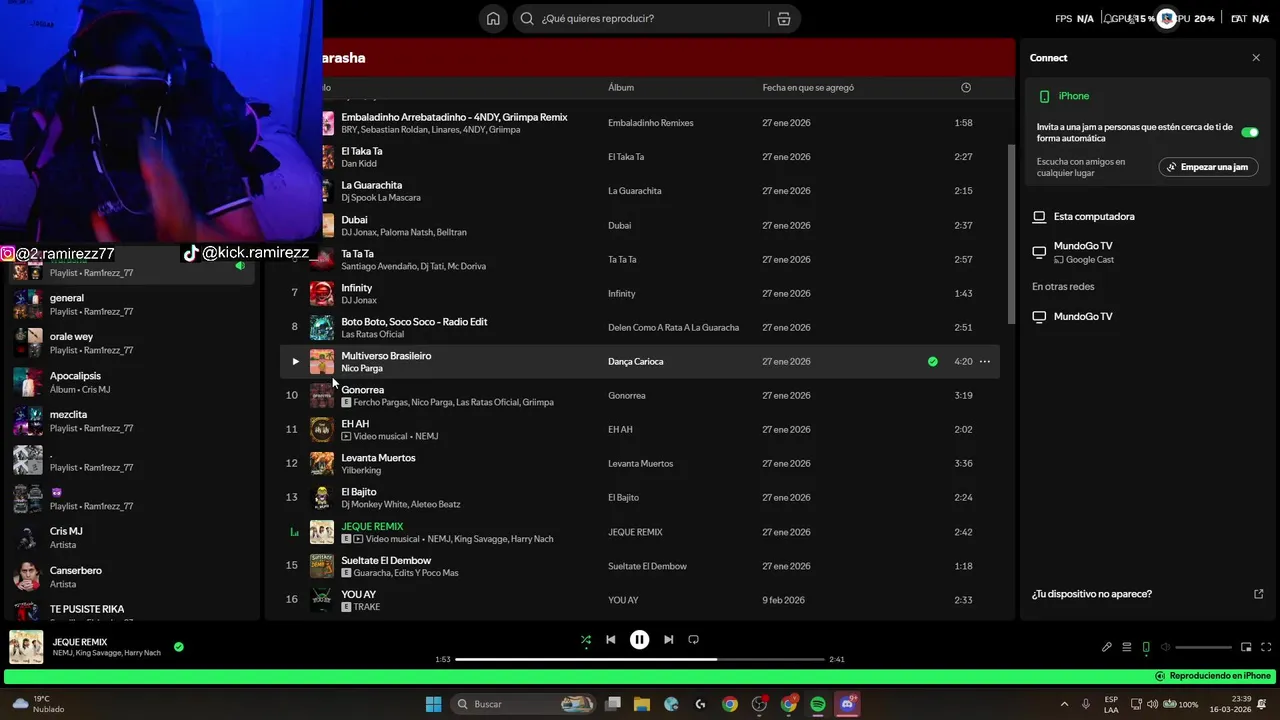
Task: Open Canserbero artist in library
Action: tap(132, 577)
